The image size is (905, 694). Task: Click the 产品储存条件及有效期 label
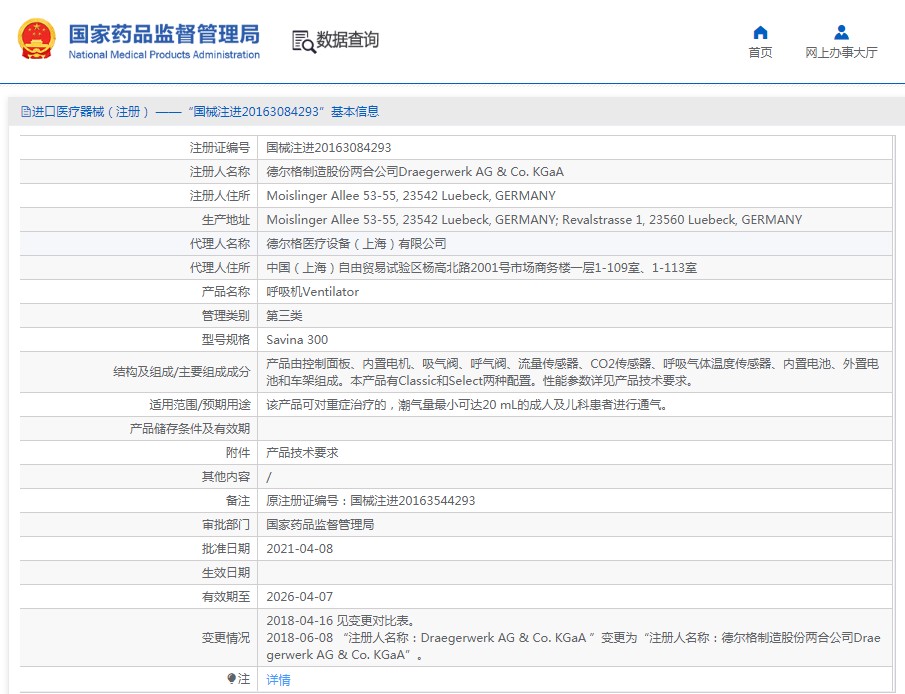pos(190,428)
